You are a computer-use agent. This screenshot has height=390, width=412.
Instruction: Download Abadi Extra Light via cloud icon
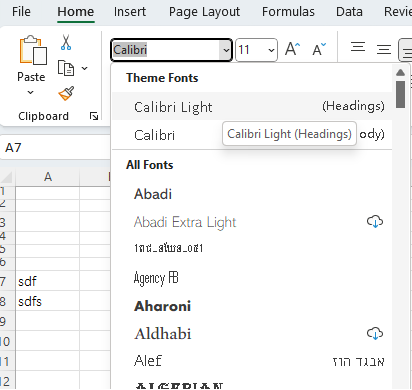tap(375, 221)
